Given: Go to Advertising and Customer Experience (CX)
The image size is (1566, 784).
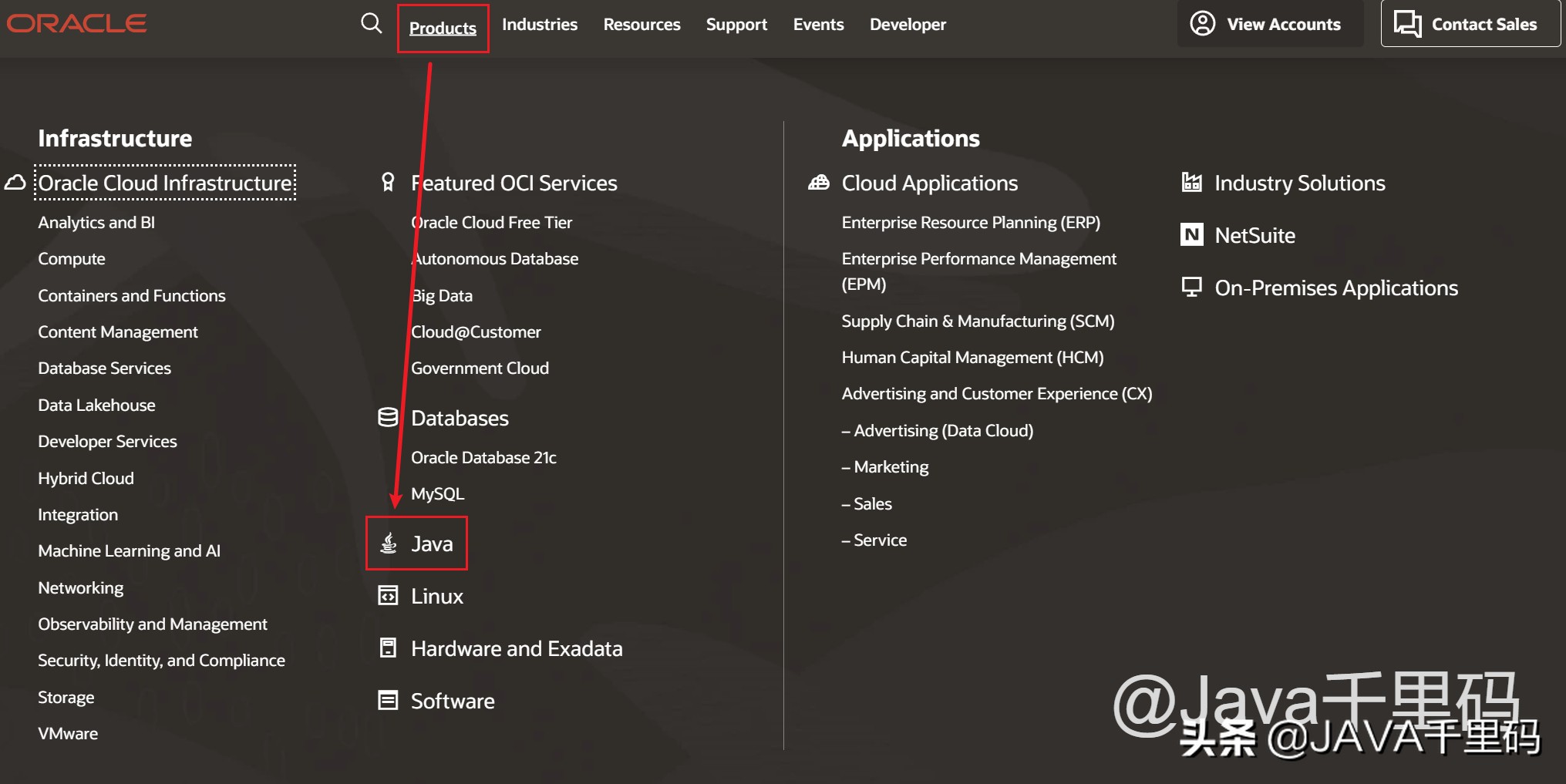Looking at the screenshot, I should (x=996, y=394).
